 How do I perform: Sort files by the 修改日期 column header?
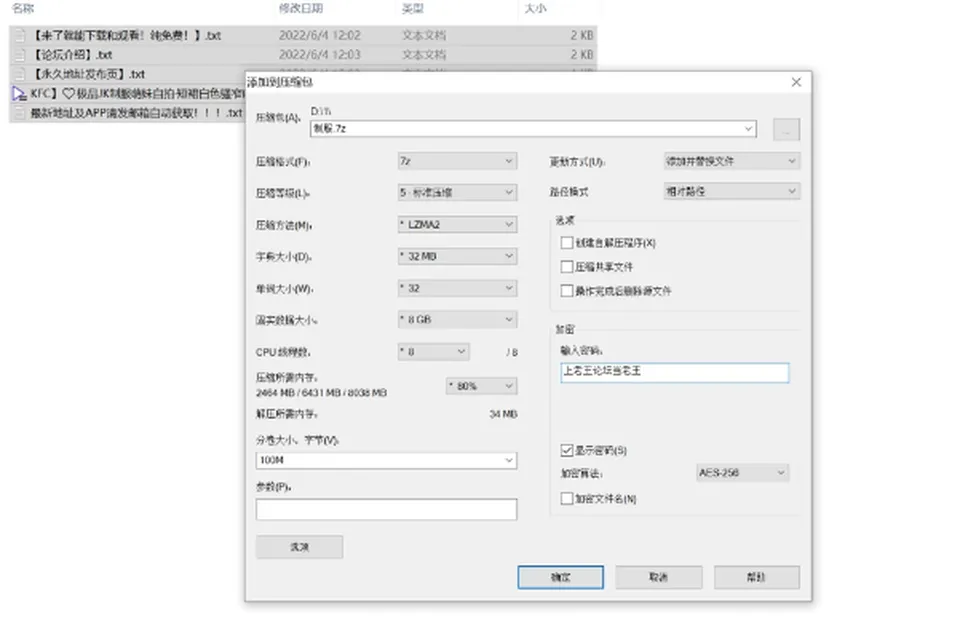[301, 9]
